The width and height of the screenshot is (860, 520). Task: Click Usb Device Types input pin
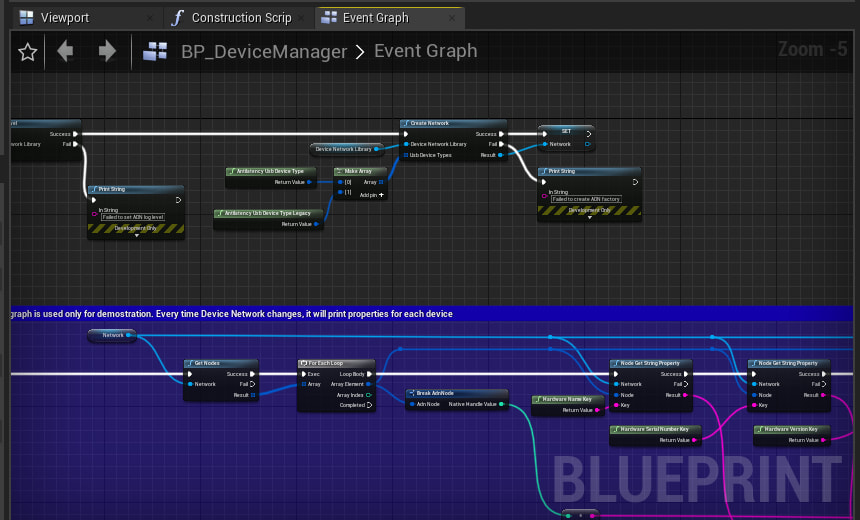click(406, 155)
